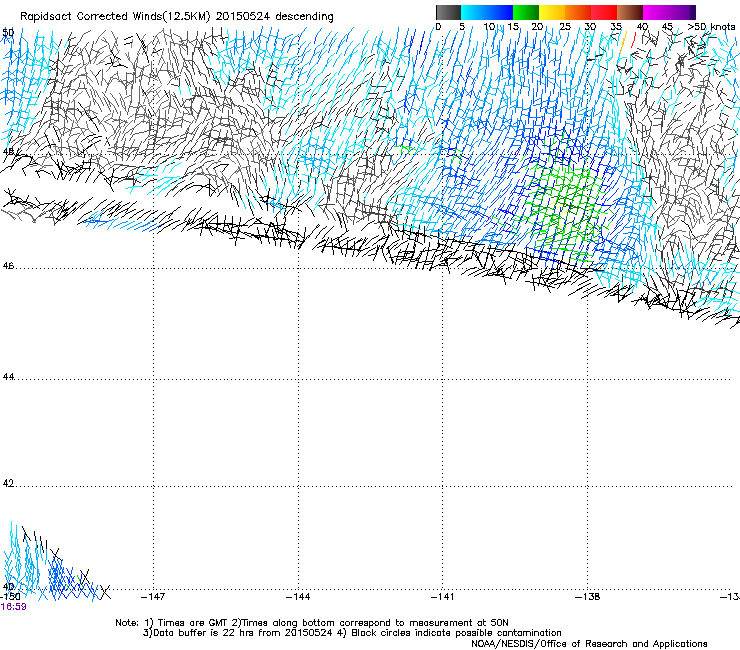Click the legend tick label 10
The height and width of the screenshot is (650, 740).
[x=489, y=27]
